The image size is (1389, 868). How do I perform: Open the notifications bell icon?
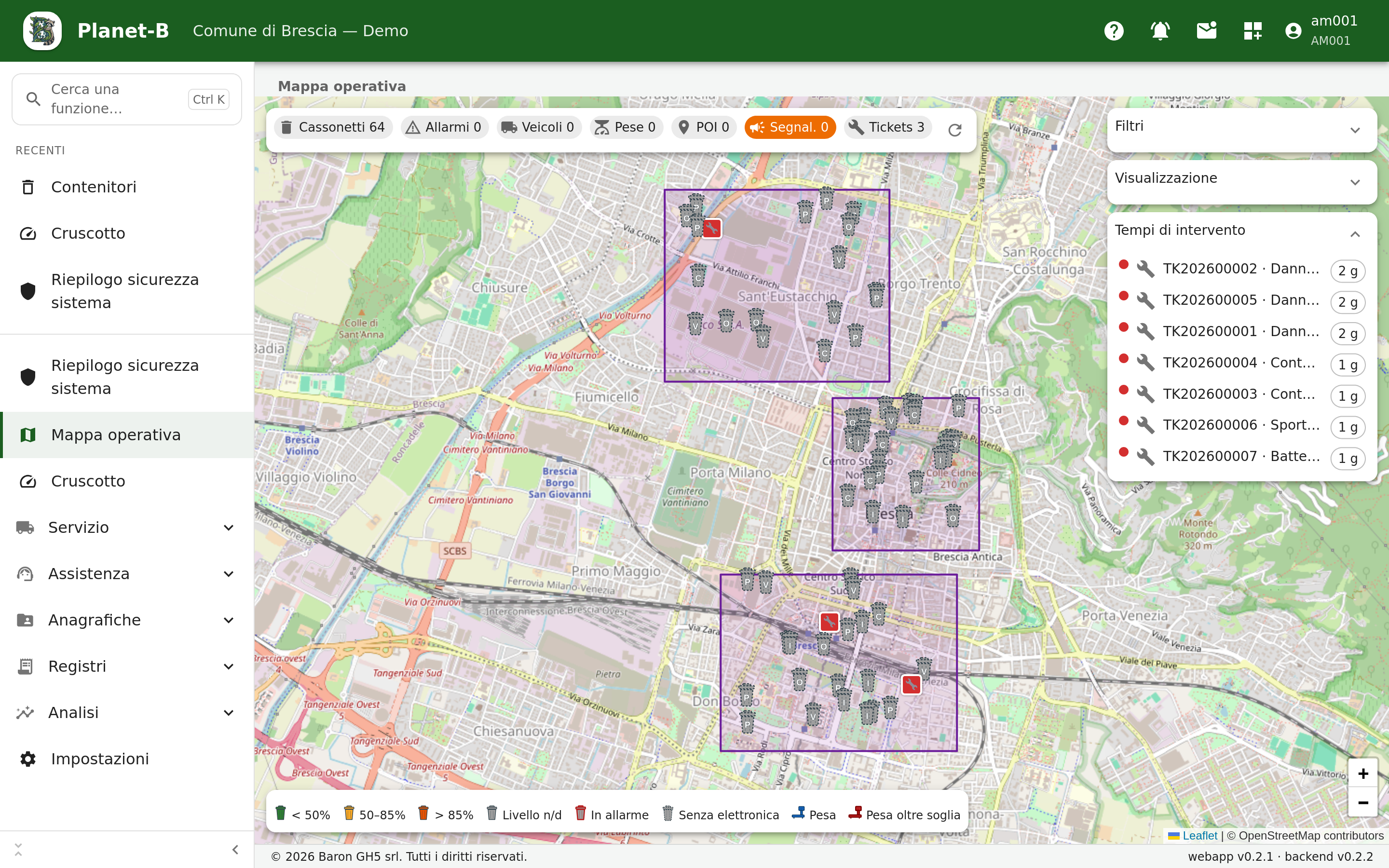click(x=1160, y=31)
